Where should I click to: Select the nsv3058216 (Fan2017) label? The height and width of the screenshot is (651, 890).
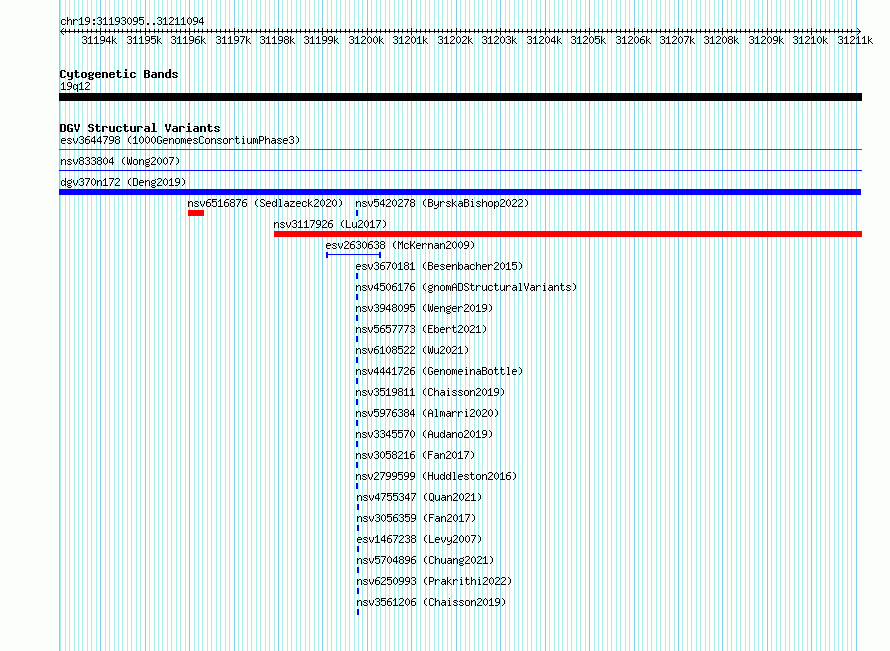(x=415, y=455)
